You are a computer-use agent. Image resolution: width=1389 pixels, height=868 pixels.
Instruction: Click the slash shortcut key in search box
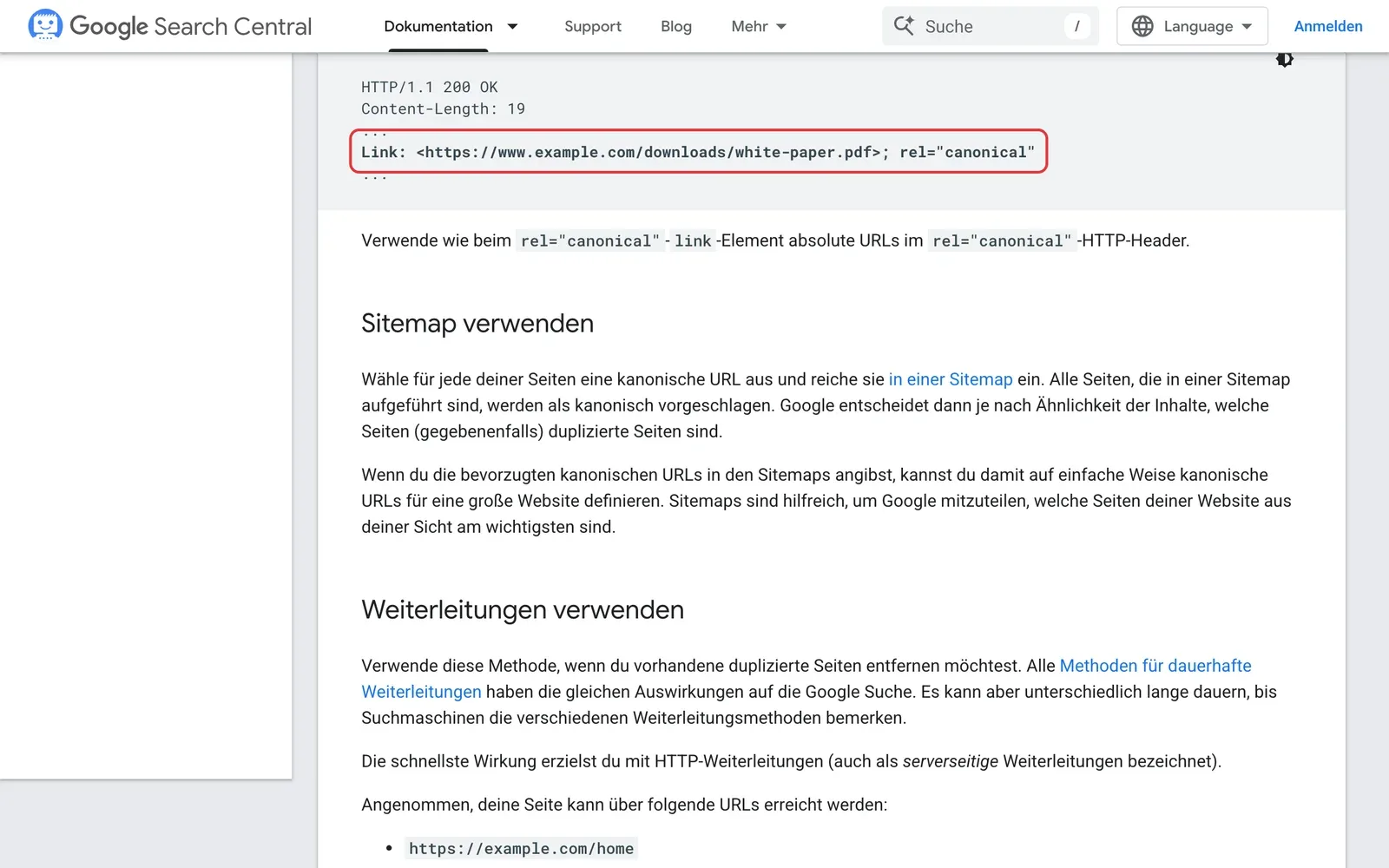pyautogui.click(x=1076, y=26)
